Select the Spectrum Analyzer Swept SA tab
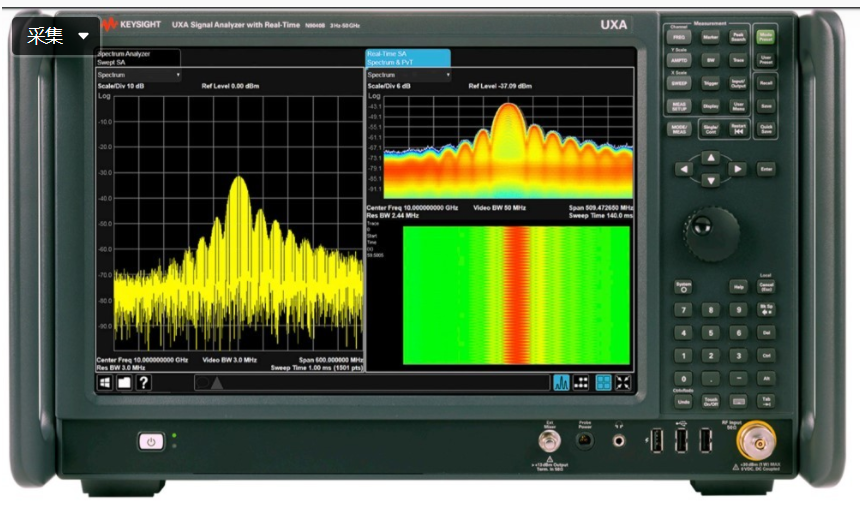The height and width of the screenshot is (512, 860). [x=138, y=58]
